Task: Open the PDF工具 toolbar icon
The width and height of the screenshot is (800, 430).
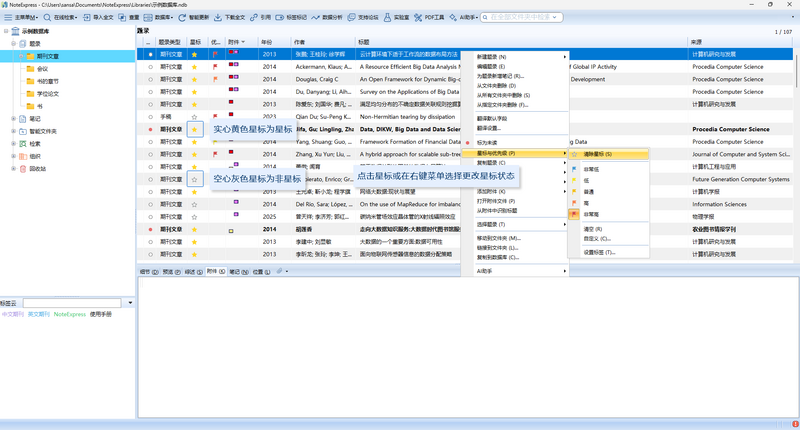Action: point(418,17)
